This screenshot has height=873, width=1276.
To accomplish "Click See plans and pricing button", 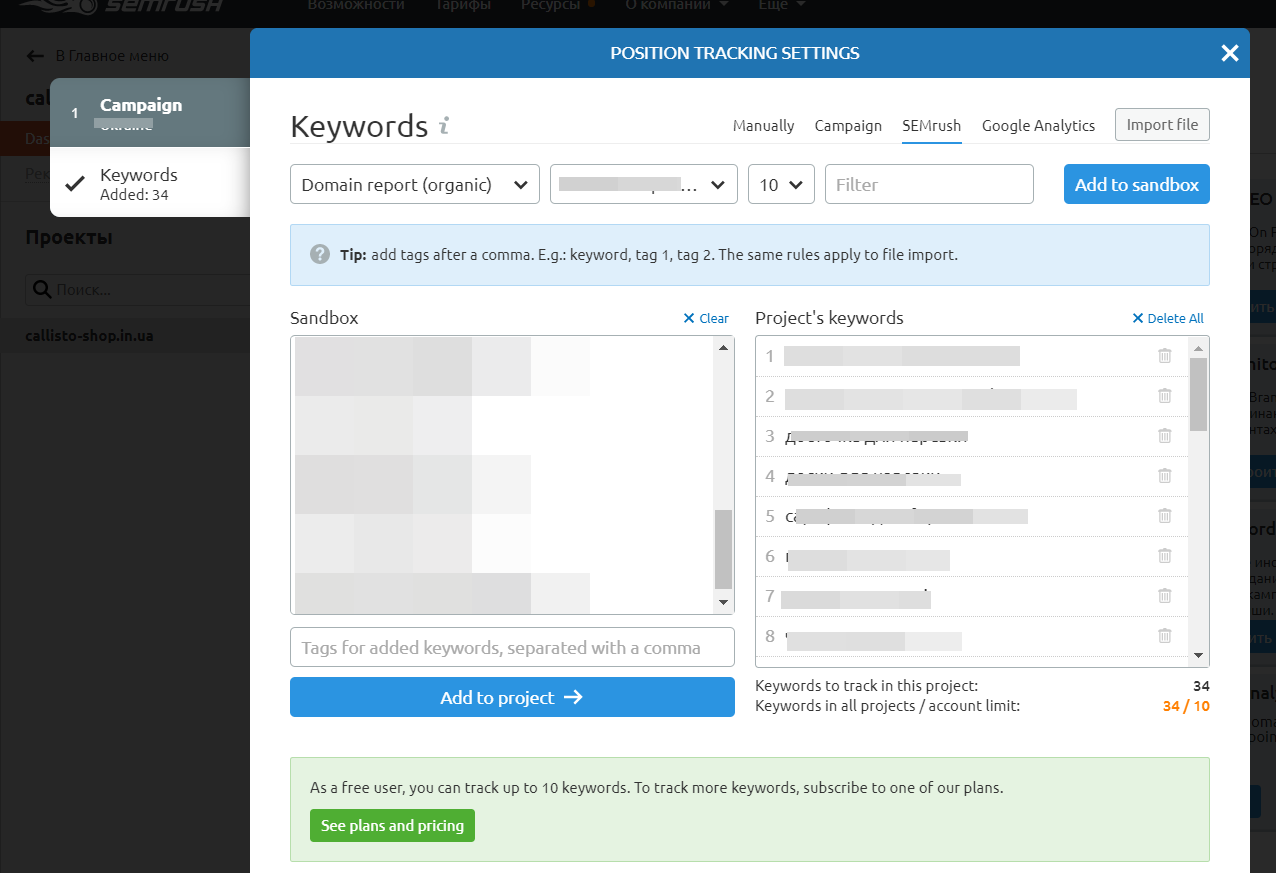I will [392, 826].
